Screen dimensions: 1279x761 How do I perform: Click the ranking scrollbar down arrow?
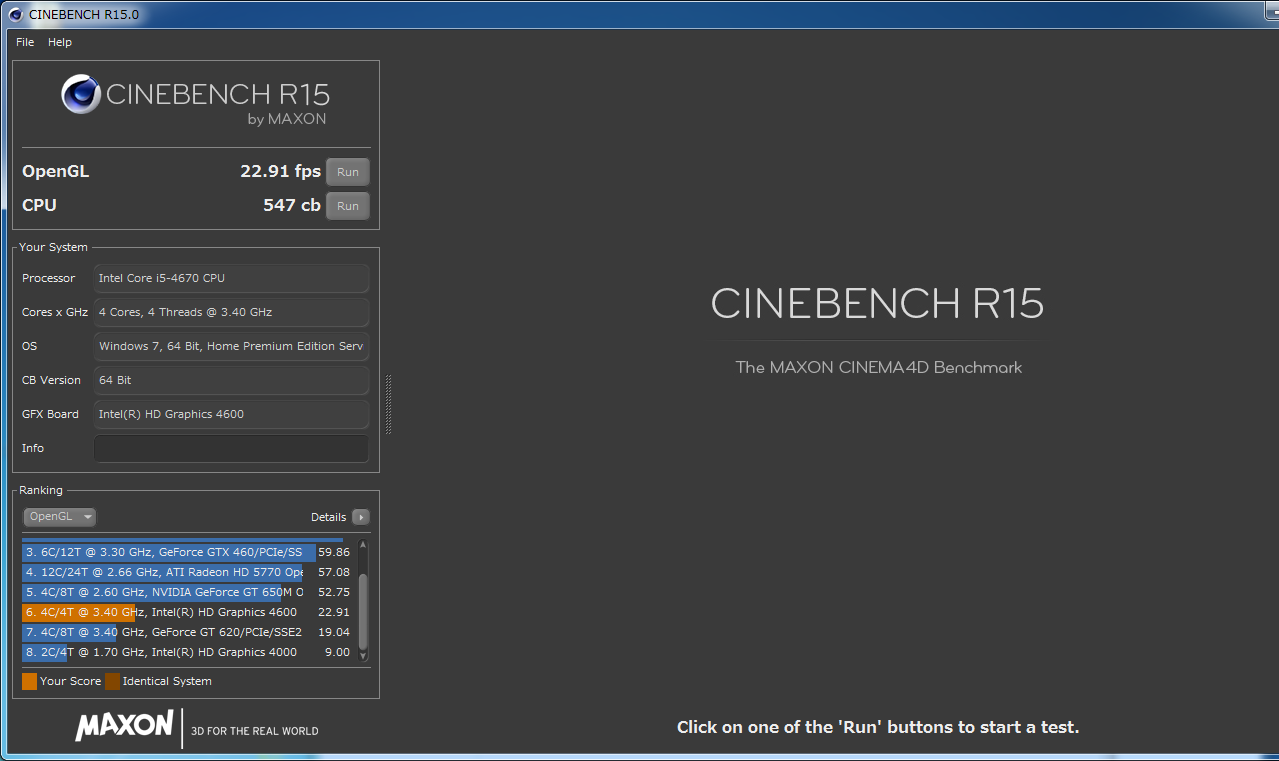(363, 655)
